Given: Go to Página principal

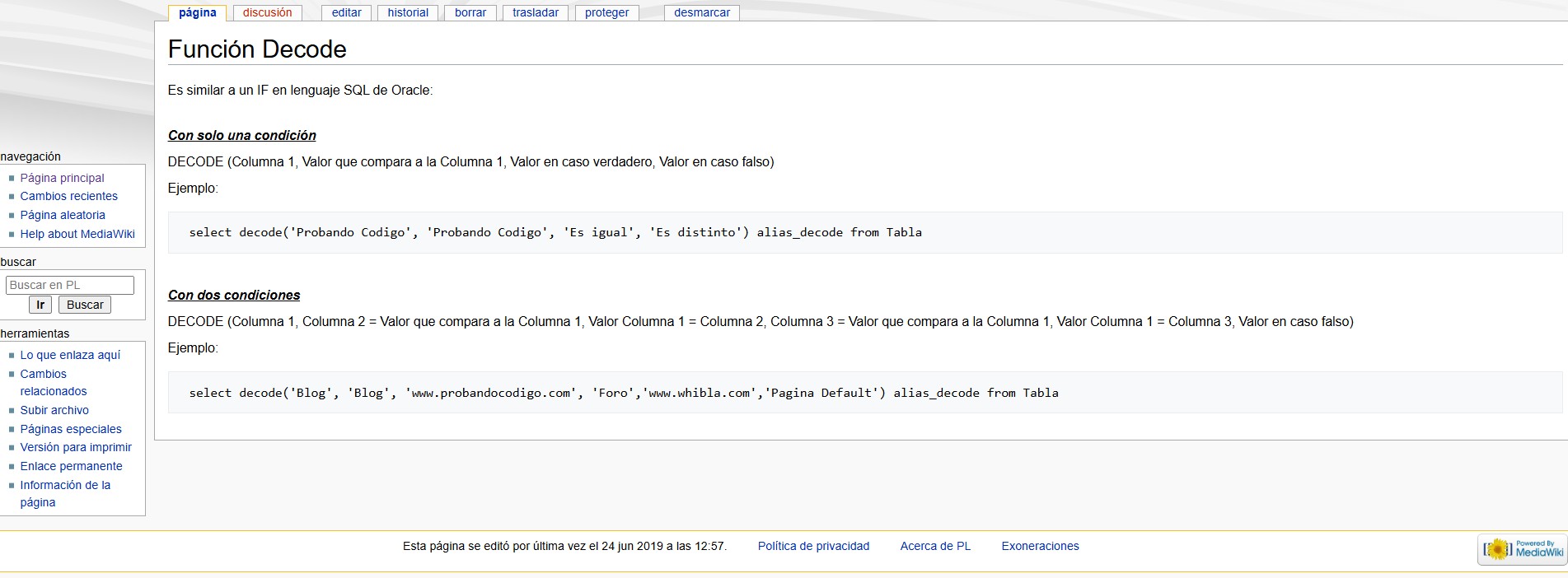Looking at the screenshot, I should (x=63, y=178).
